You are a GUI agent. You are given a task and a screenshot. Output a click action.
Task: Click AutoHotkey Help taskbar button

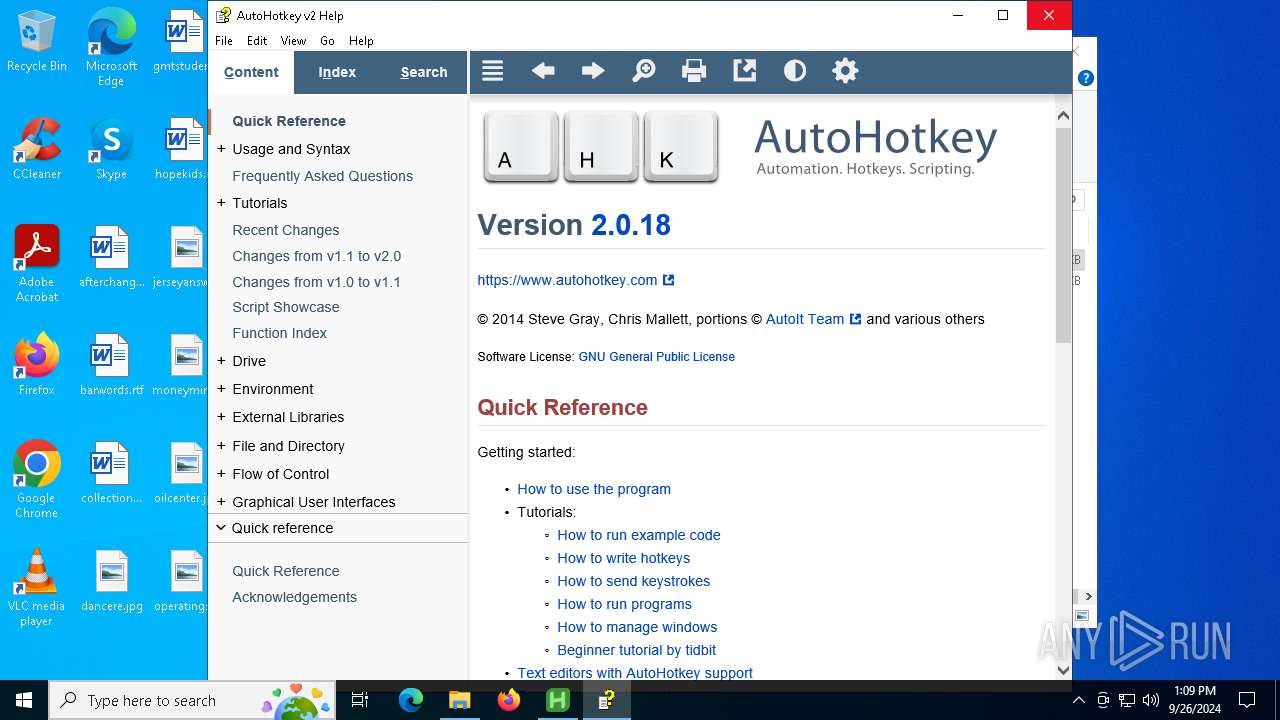click(x=606, y=700)
